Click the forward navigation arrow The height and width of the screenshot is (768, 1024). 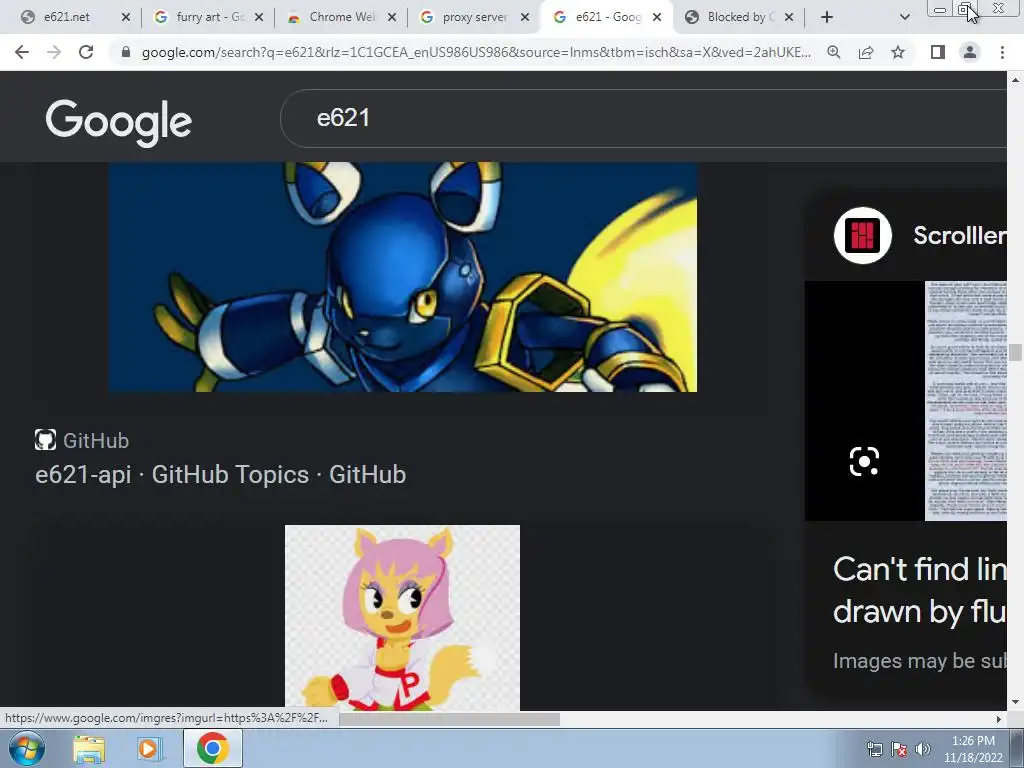[54, 52]
